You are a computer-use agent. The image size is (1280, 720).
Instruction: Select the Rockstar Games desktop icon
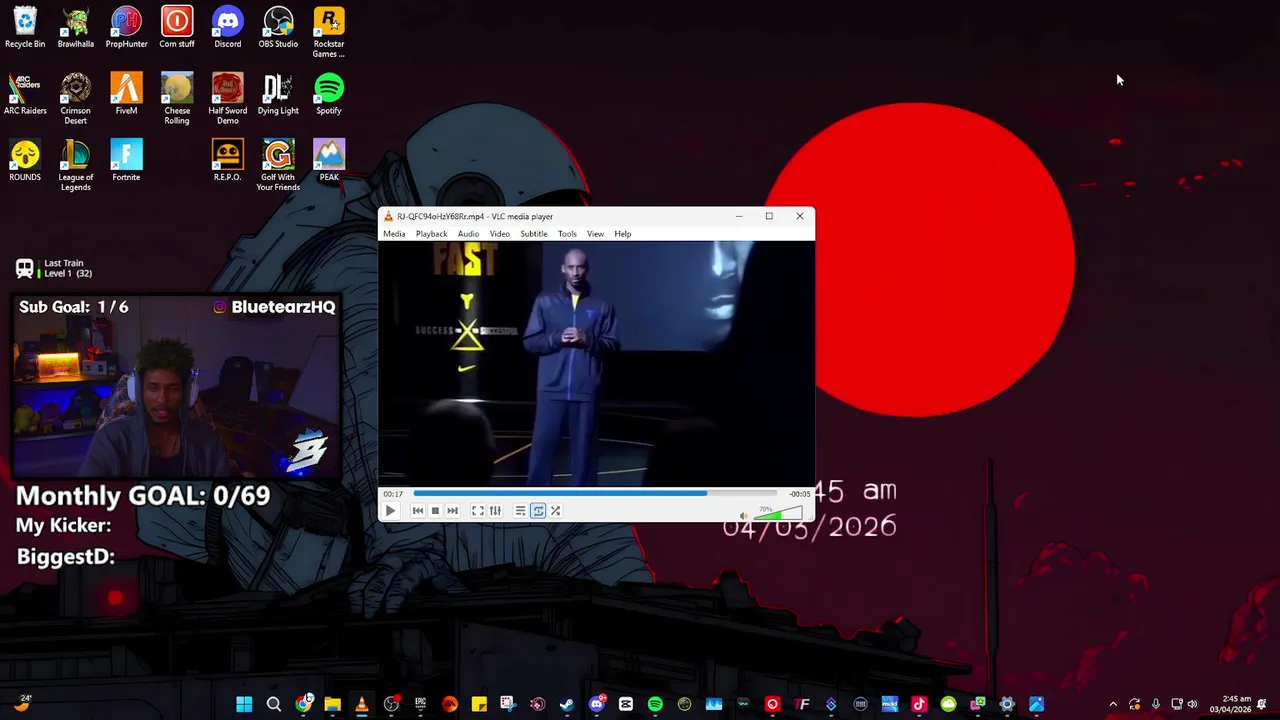click(329, 32)
